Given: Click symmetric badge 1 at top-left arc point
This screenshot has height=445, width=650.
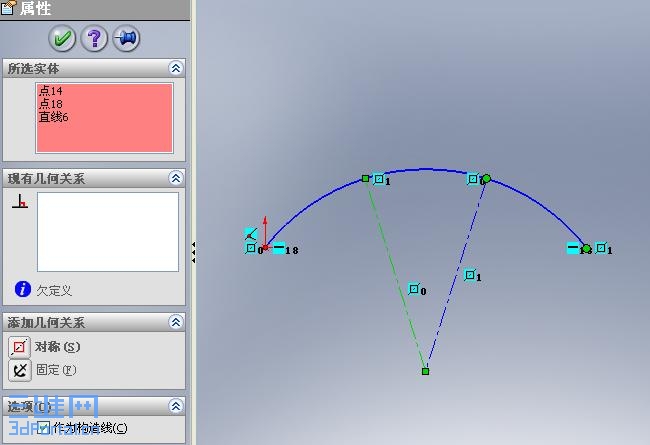Looking at the screenshot, I should [381, 180].
